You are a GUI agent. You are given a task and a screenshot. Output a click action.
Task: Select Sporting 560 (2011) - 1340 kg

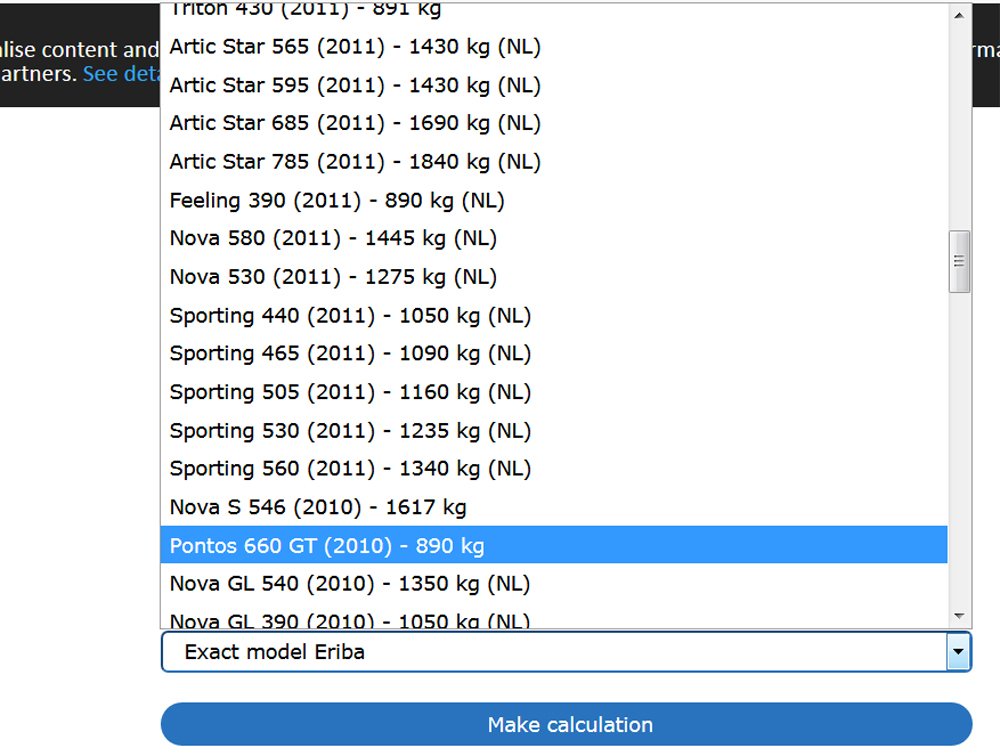(554, 469)
